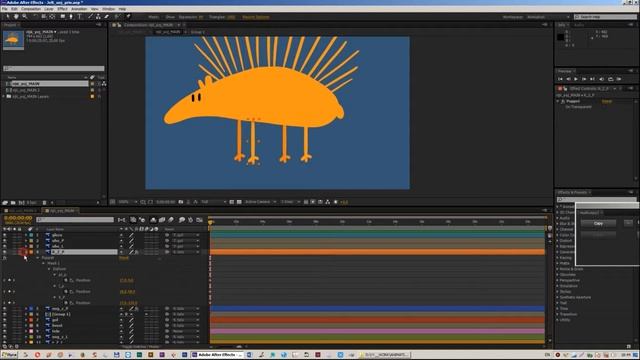Screen dimensions: 640x360
Task: Hide layer 10 with its eye icon
Action: [x=4, y=337]
